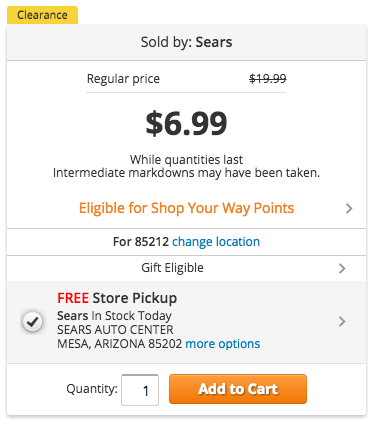Click the Mesa, Arizona 85202 address
Screen dimensions: 386x435
120,344
